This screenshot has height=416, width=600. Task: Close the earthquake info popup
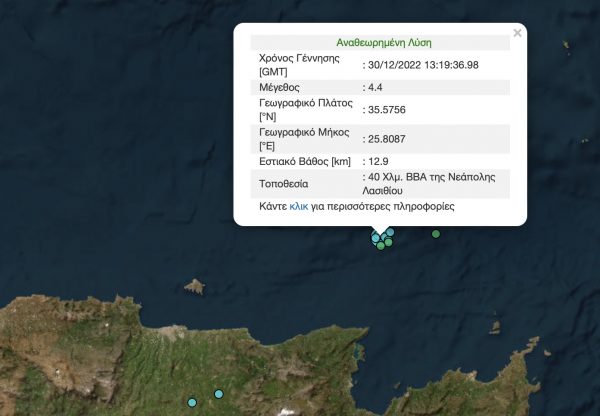(x=517, y=33)
